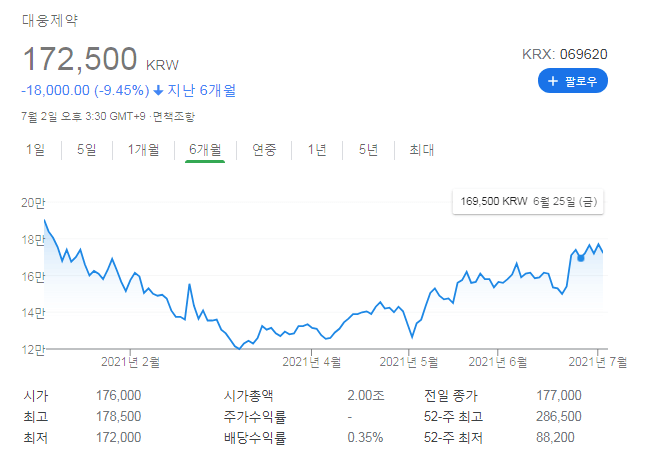Show the 5년 chart range

(368, 150)
